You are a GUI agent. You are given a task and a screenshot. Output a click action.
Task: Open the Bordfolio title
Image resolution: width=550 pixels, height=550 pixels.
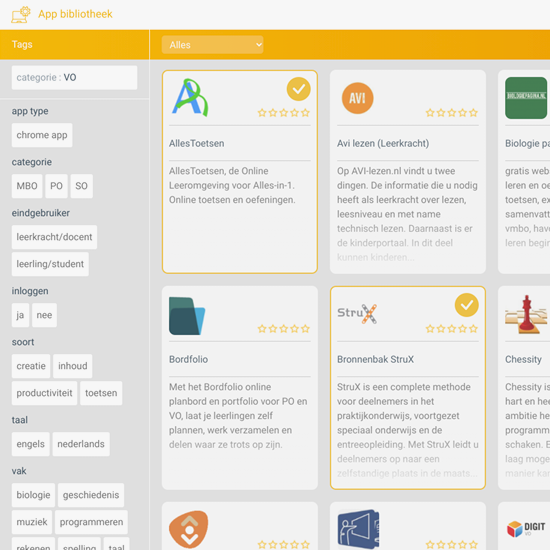(188, 359)
